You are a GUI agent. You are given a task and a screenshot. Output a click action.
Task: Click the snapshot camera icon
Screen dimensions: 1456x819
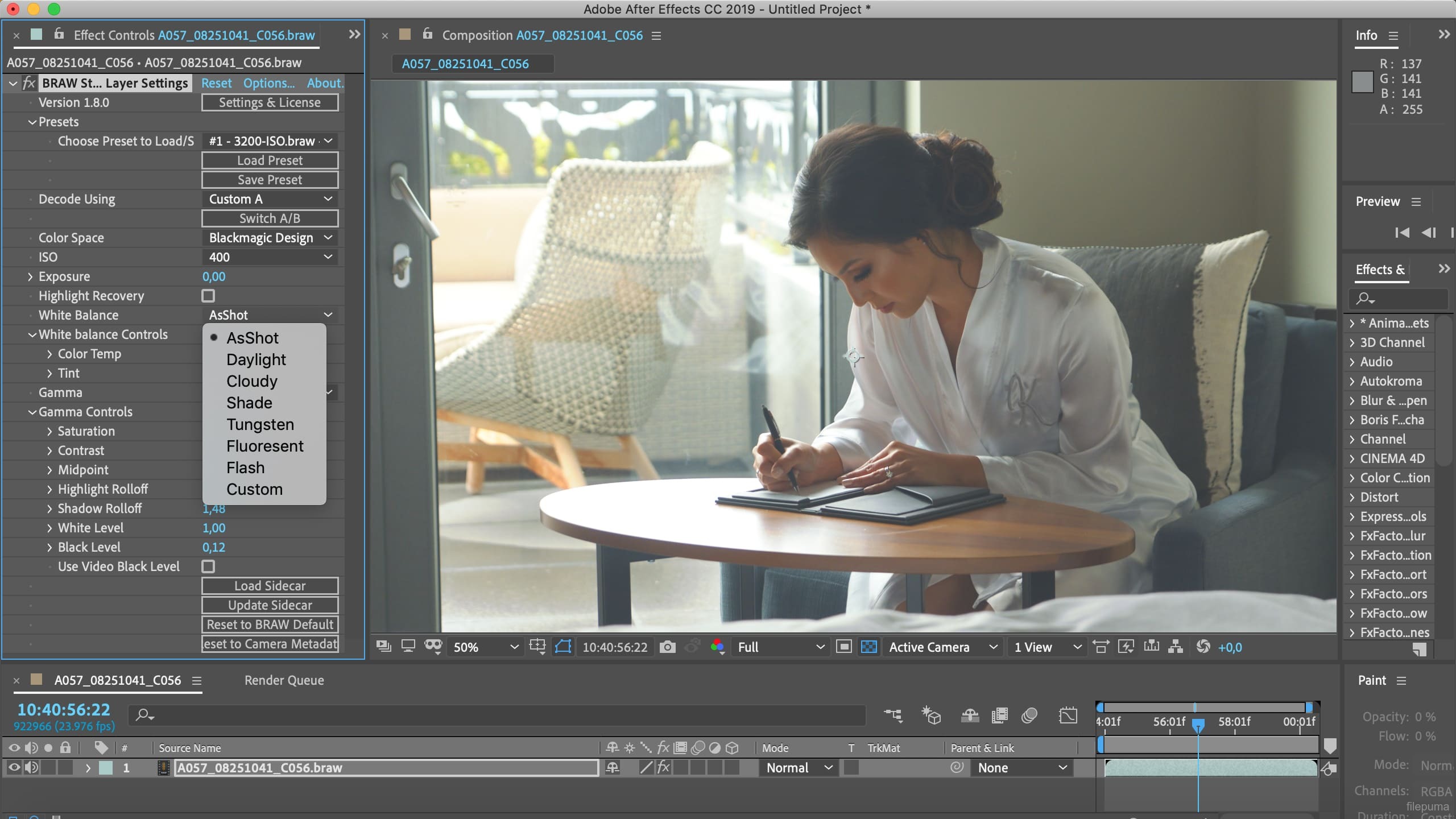click(x=667, y=647)
